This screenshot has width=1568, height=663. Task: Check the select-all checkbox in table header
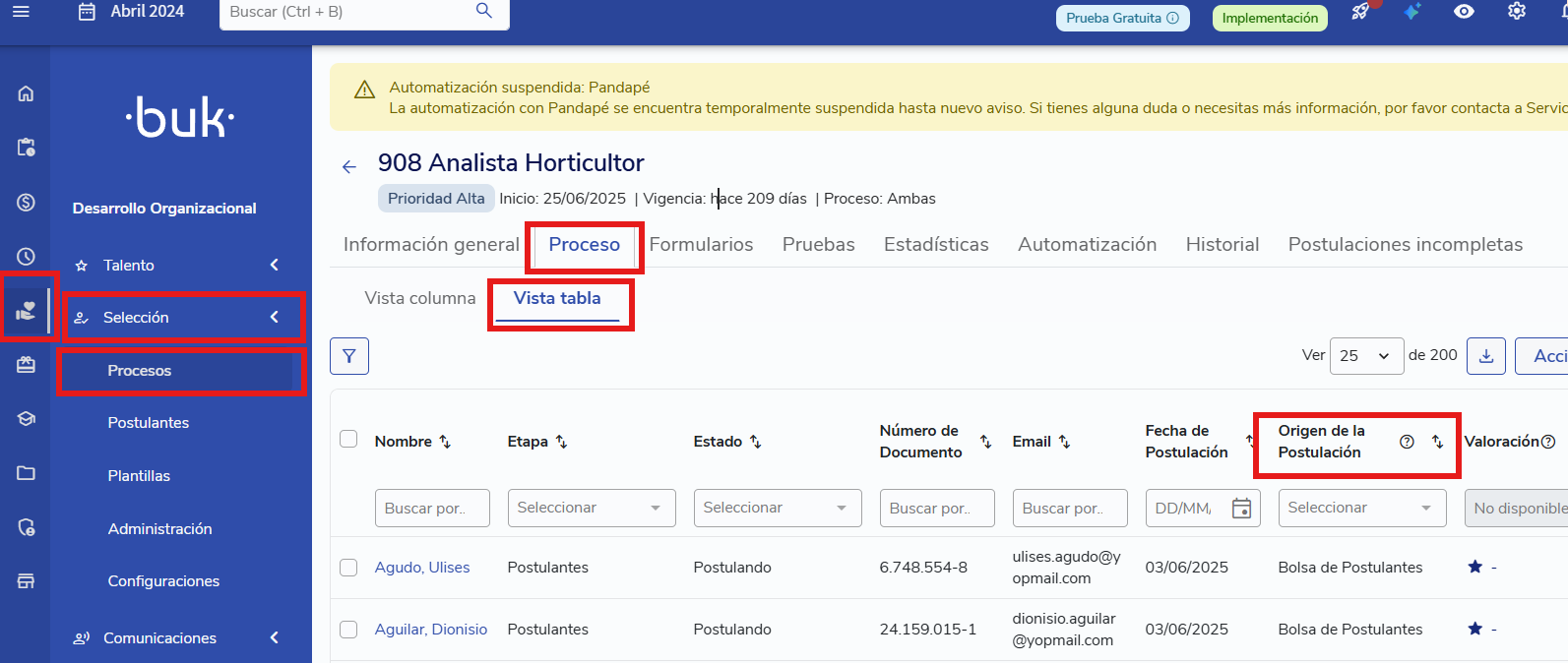[x=348, y=440]
